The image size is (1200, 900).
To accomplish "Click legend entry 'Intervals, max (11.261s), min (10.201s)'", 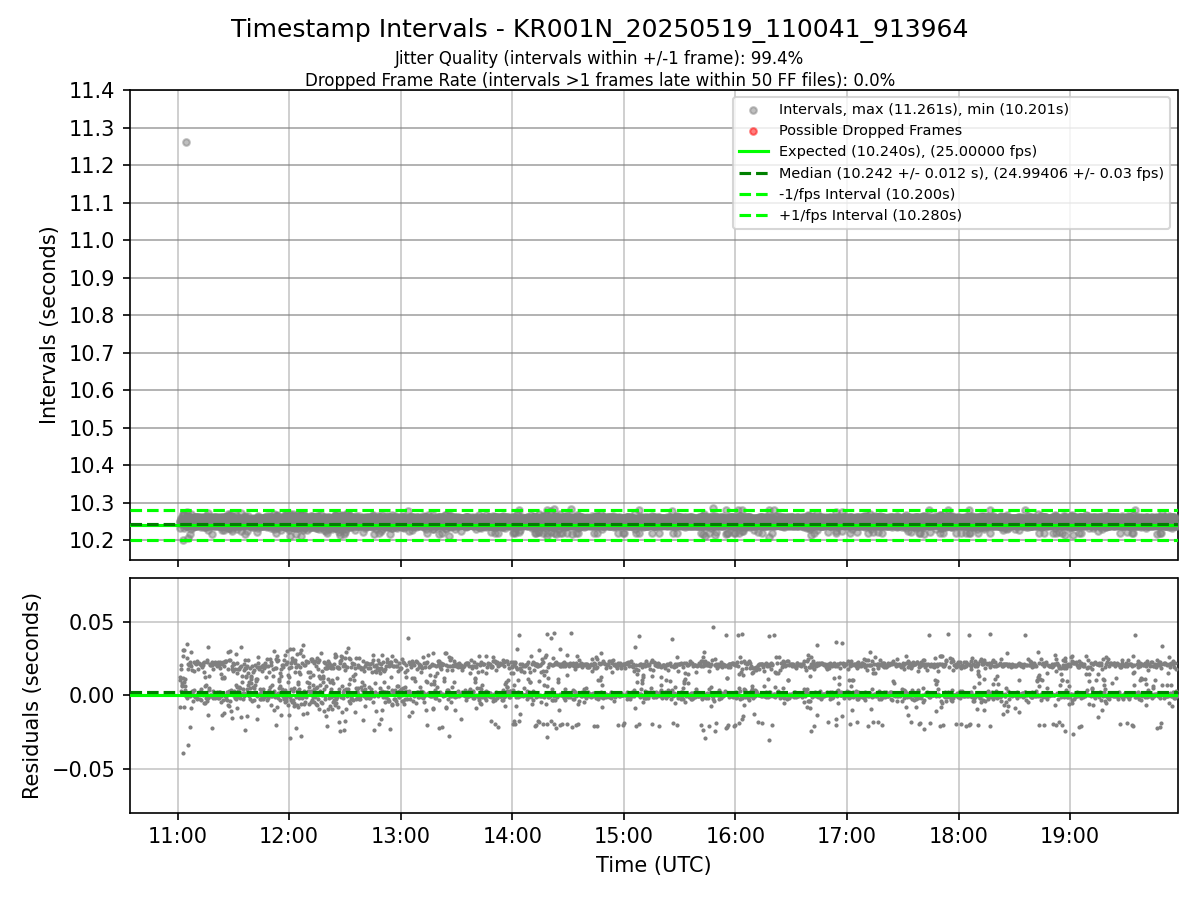I will [x=923, y=109].
